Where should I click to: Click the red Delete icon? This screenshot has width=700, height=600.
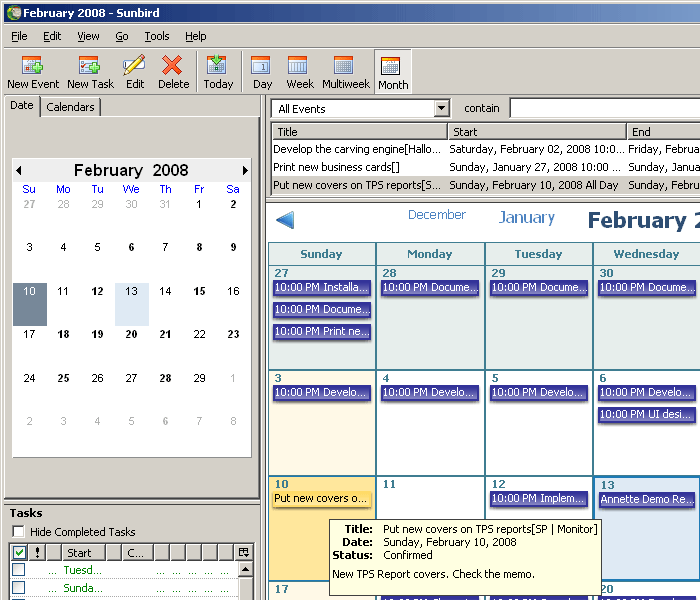tap(173, 66)
